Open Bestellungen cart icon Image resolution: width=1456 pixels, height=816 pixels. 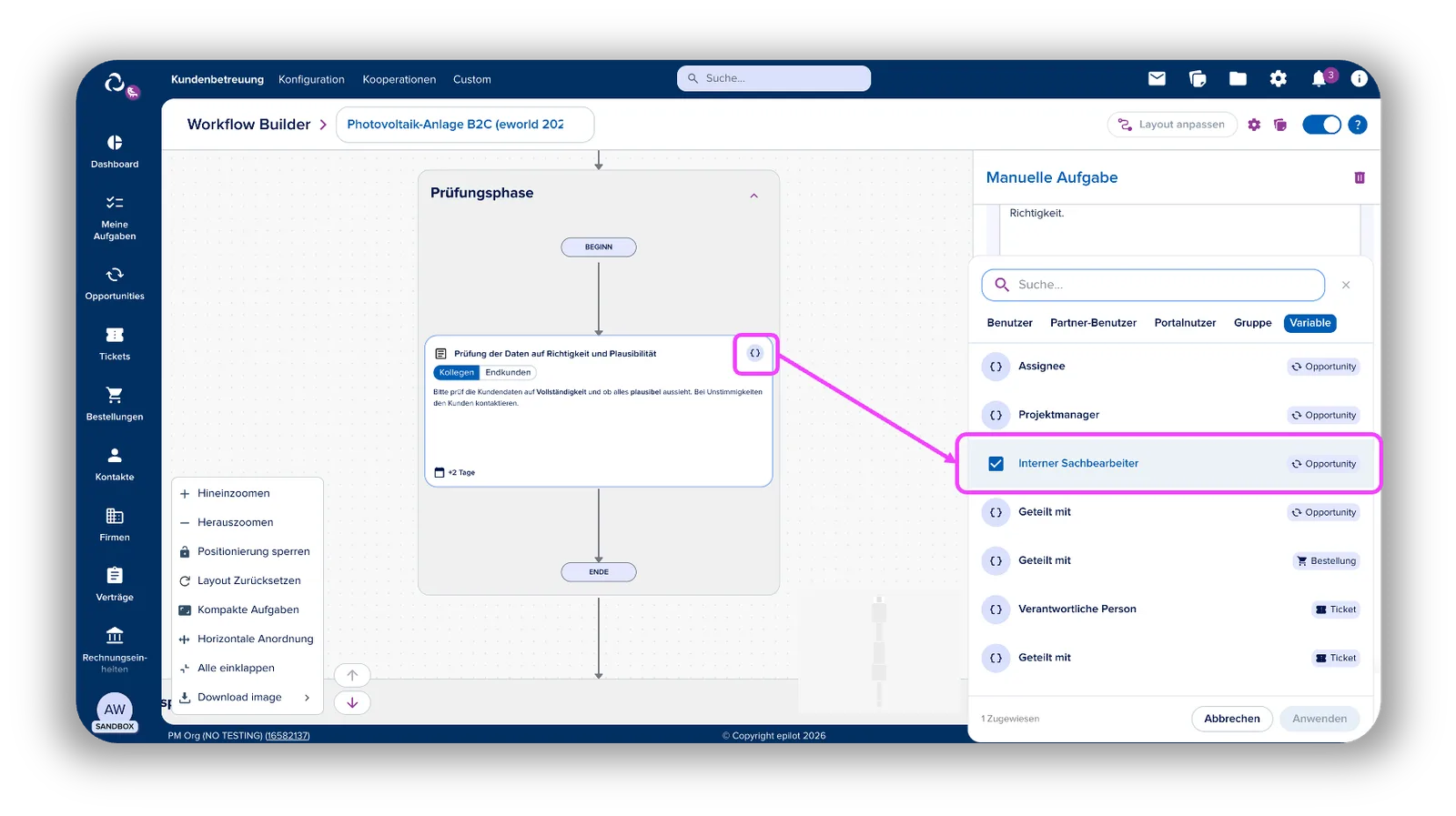click(115, 395)
